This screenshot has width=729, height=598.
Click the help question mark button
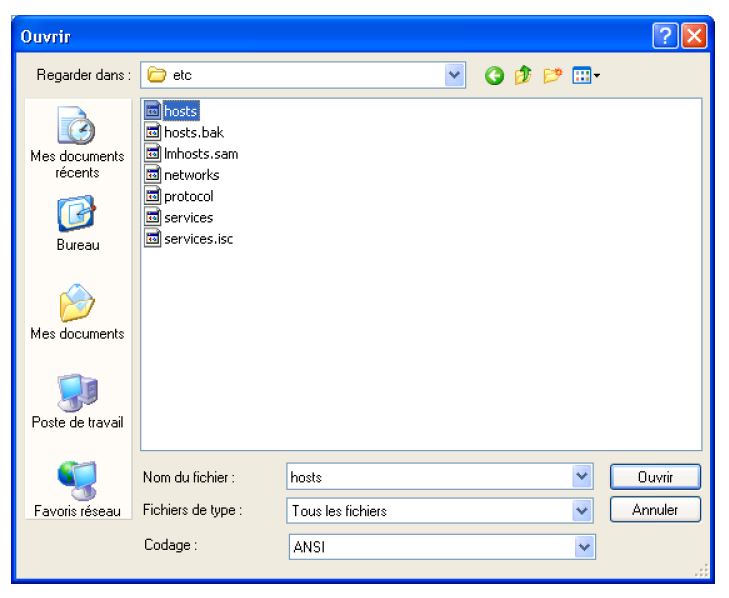(x=665, y=36)
